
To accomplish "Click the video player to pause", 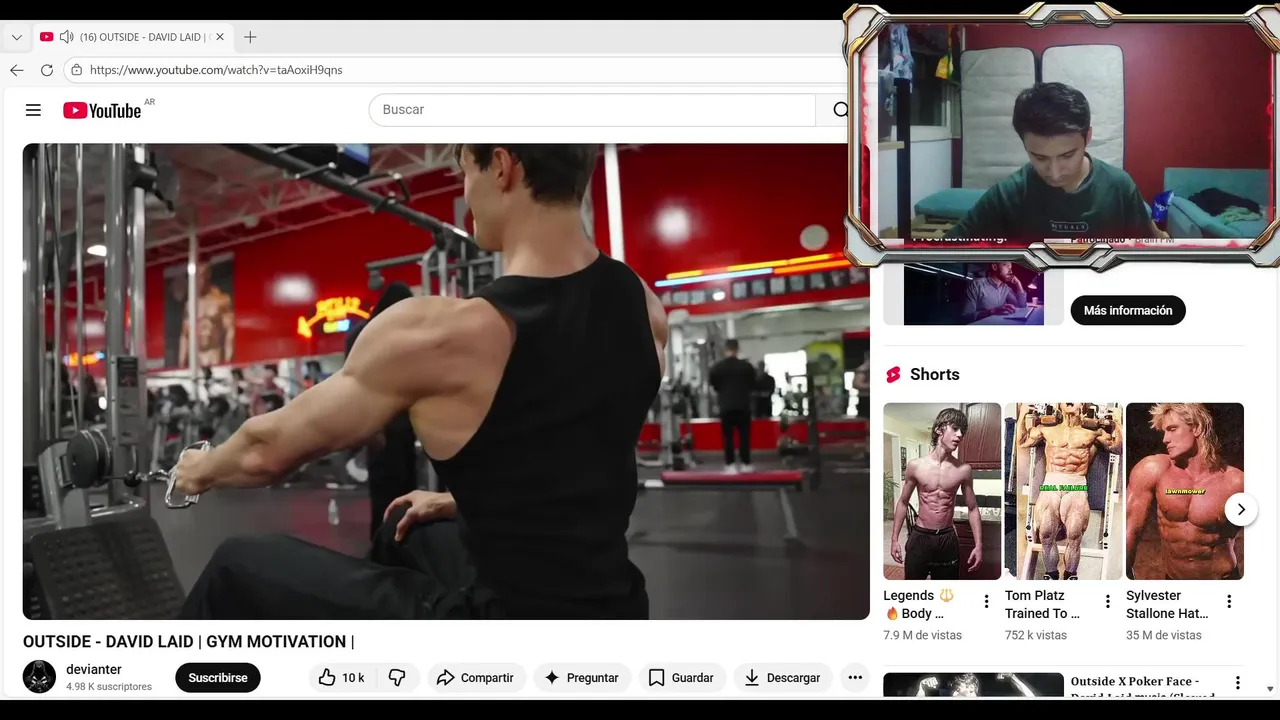I will click(446, 381).
